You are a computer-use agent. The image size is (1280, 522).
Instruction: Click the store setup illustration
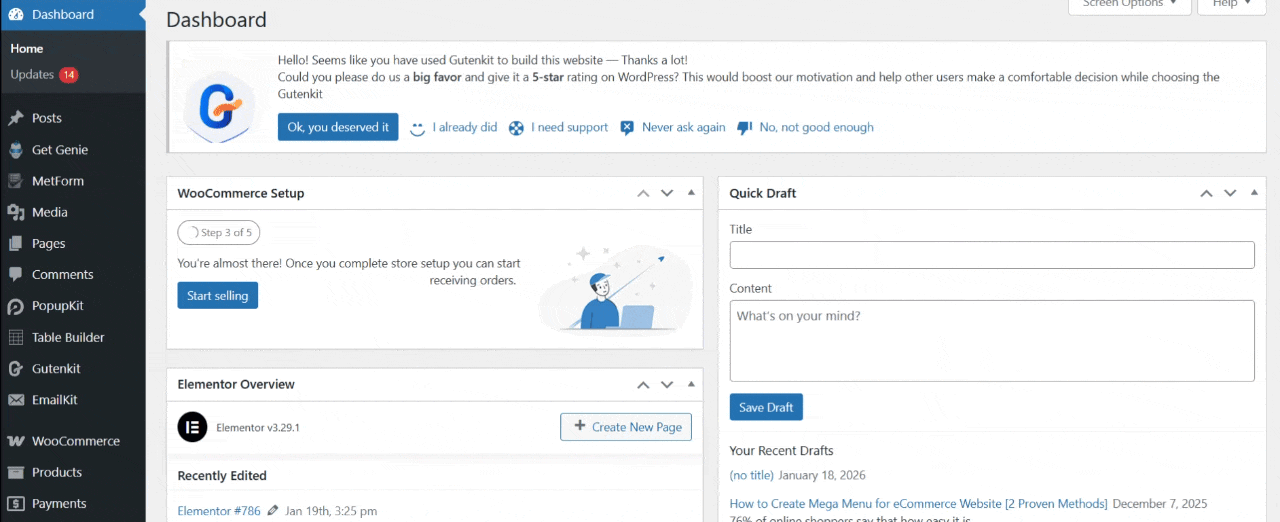pos(616,288)
